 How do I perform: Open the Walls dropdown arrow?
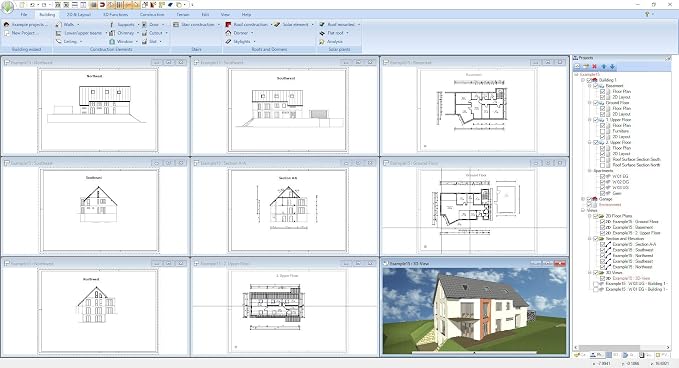click(78, 25)
